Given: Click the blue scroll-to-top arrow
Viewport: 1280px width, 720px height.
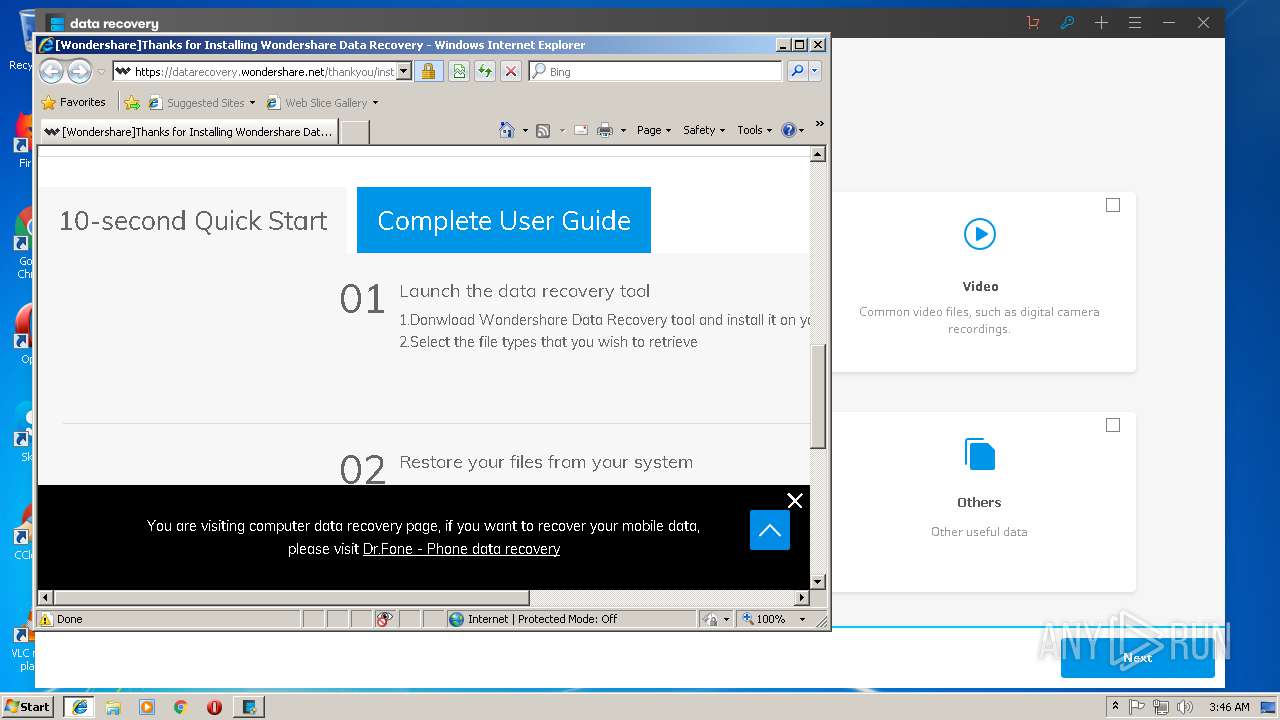Looking at the screenshot, I should click(x=770, y=530).
